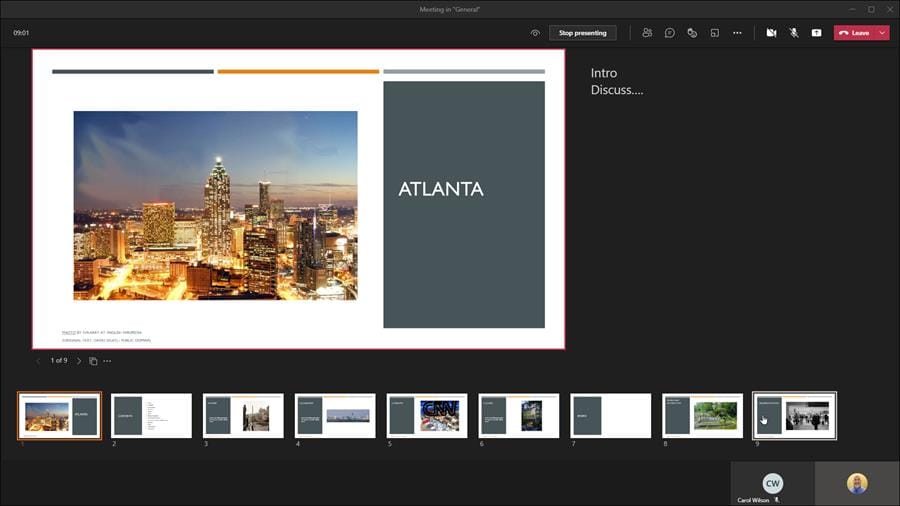
Task: Click the 09:01 meeting timer
Action: [x=21, y=33]
